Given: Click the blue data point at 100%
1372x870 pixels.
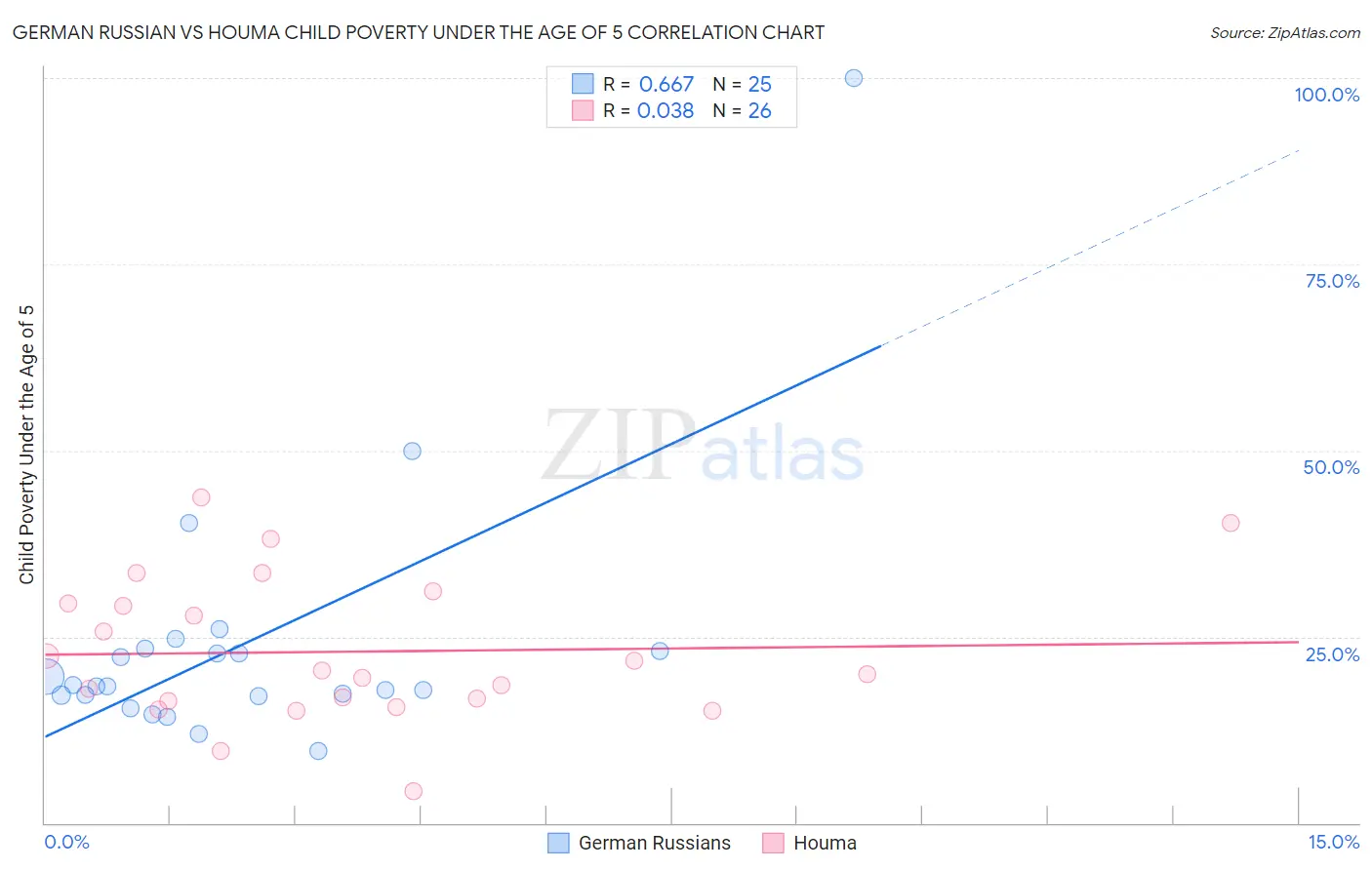Looking at the screenshot, I should click(x=854, y=78).
